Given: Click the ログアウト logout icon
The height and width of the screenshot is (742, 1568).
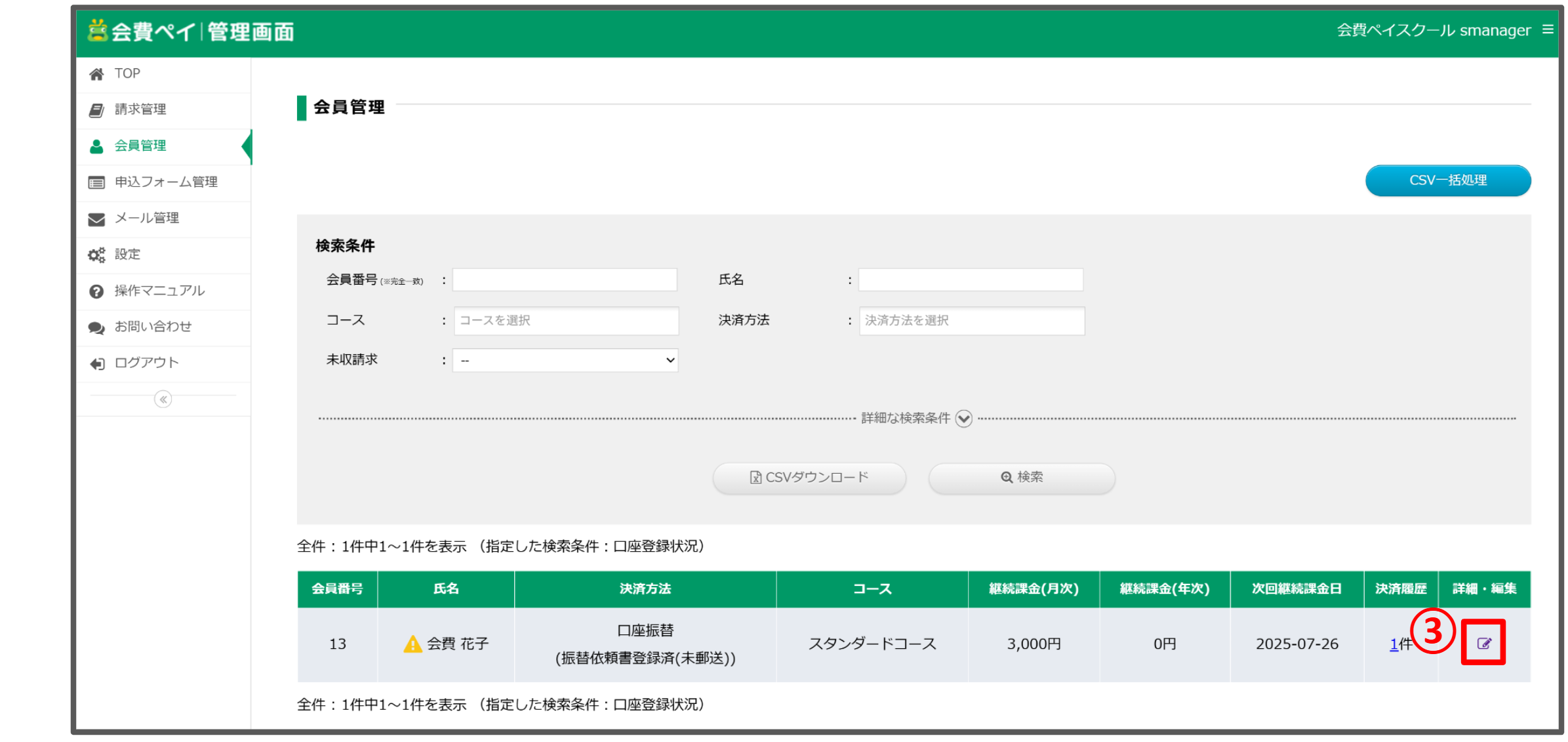Looking at the screenshot, I should point(96,363).
